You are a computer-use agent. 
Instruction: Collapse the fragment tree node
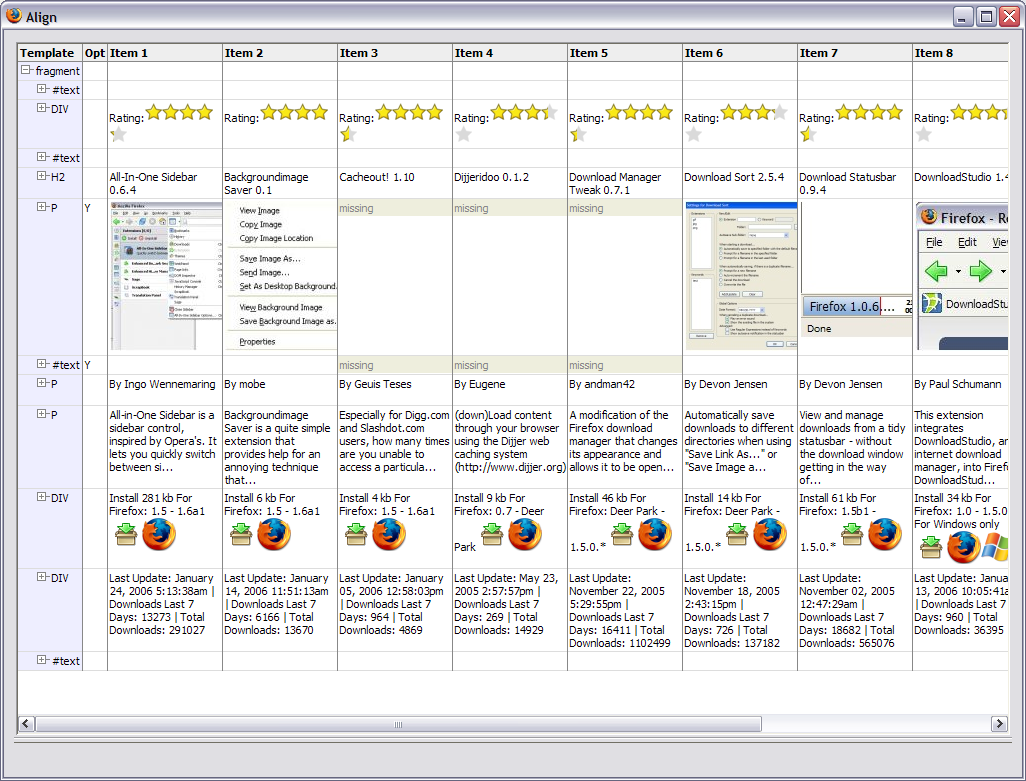click(x=27, y=71)
